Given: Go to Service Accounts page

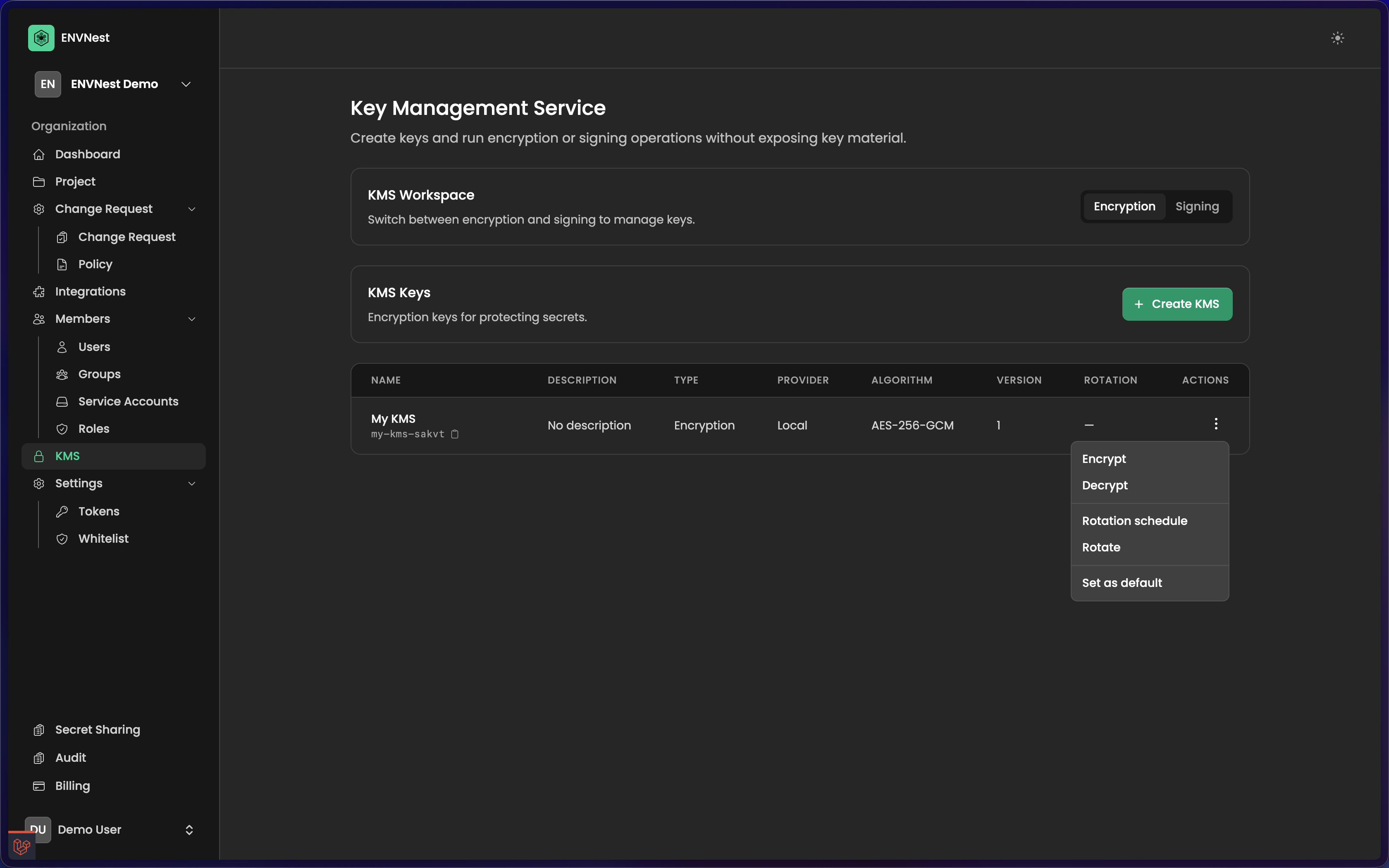Looking at the screenshot, I should [128, 401].
